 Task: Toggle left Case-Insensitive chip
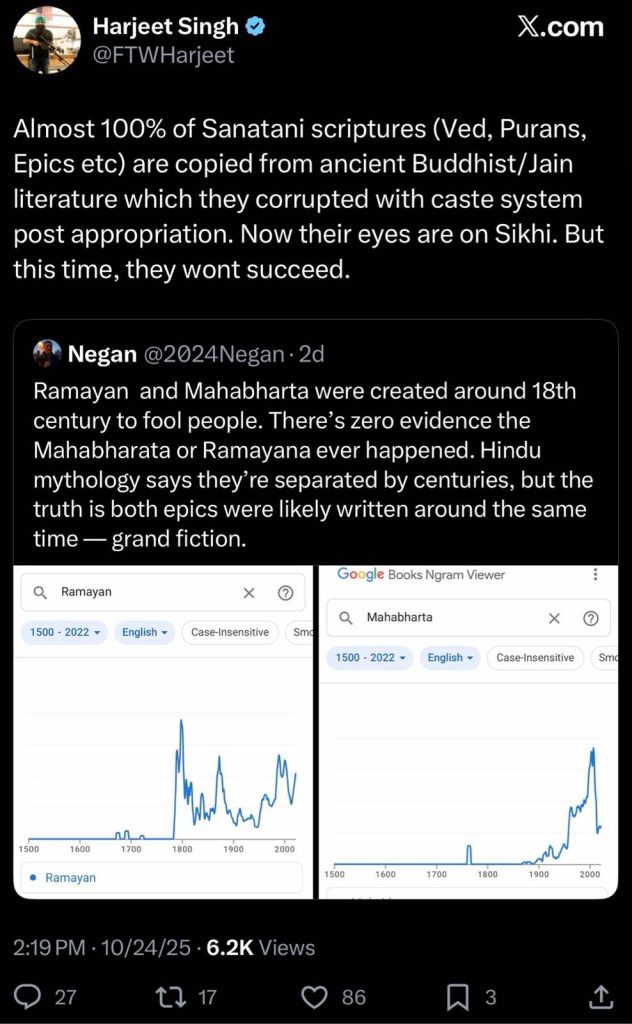[230, 632]
